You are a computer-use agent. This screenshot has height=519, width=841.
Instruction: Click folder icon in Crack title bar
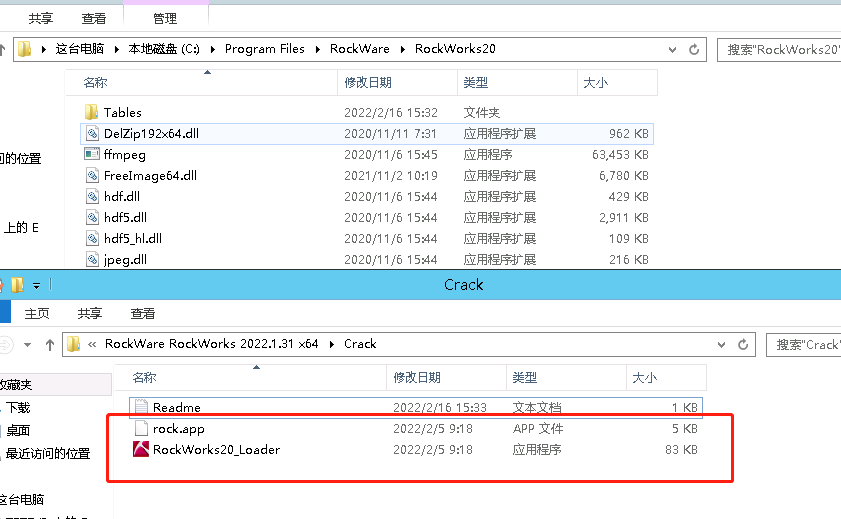point(17,285)
